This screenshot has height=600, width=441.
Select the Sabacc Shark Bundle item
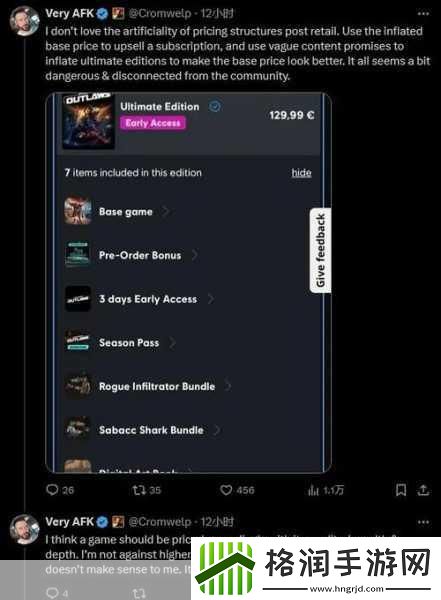pos(151,430)
